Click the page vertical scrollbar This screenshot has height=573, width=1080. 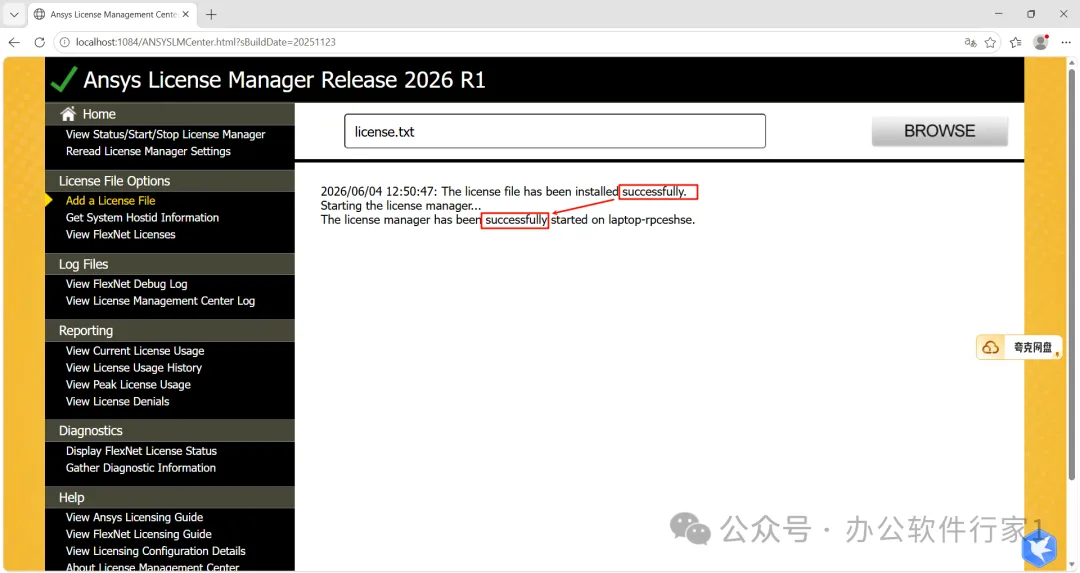1071,275
